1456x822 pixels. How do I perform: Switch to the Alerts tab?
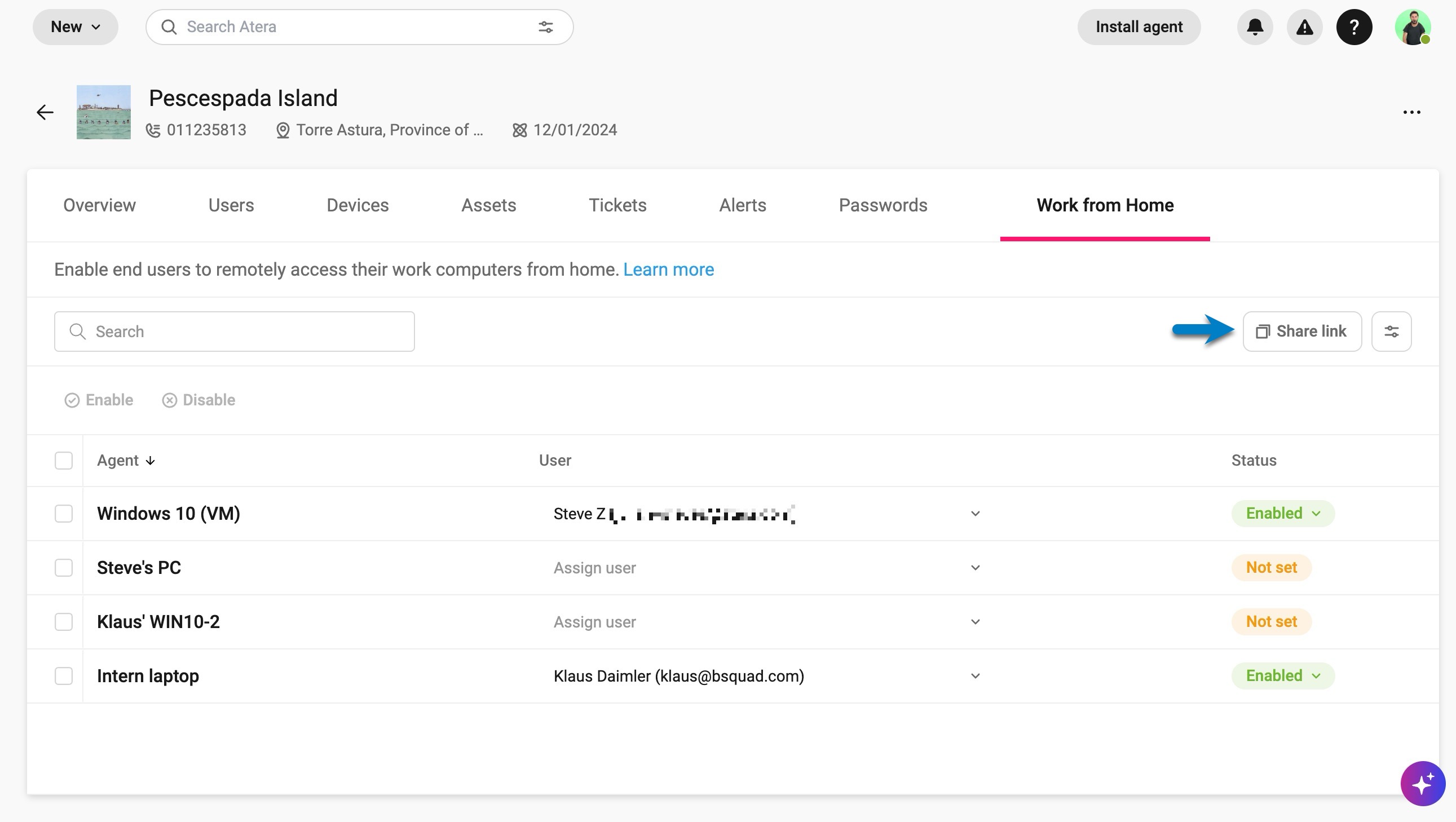pos(743,205)
